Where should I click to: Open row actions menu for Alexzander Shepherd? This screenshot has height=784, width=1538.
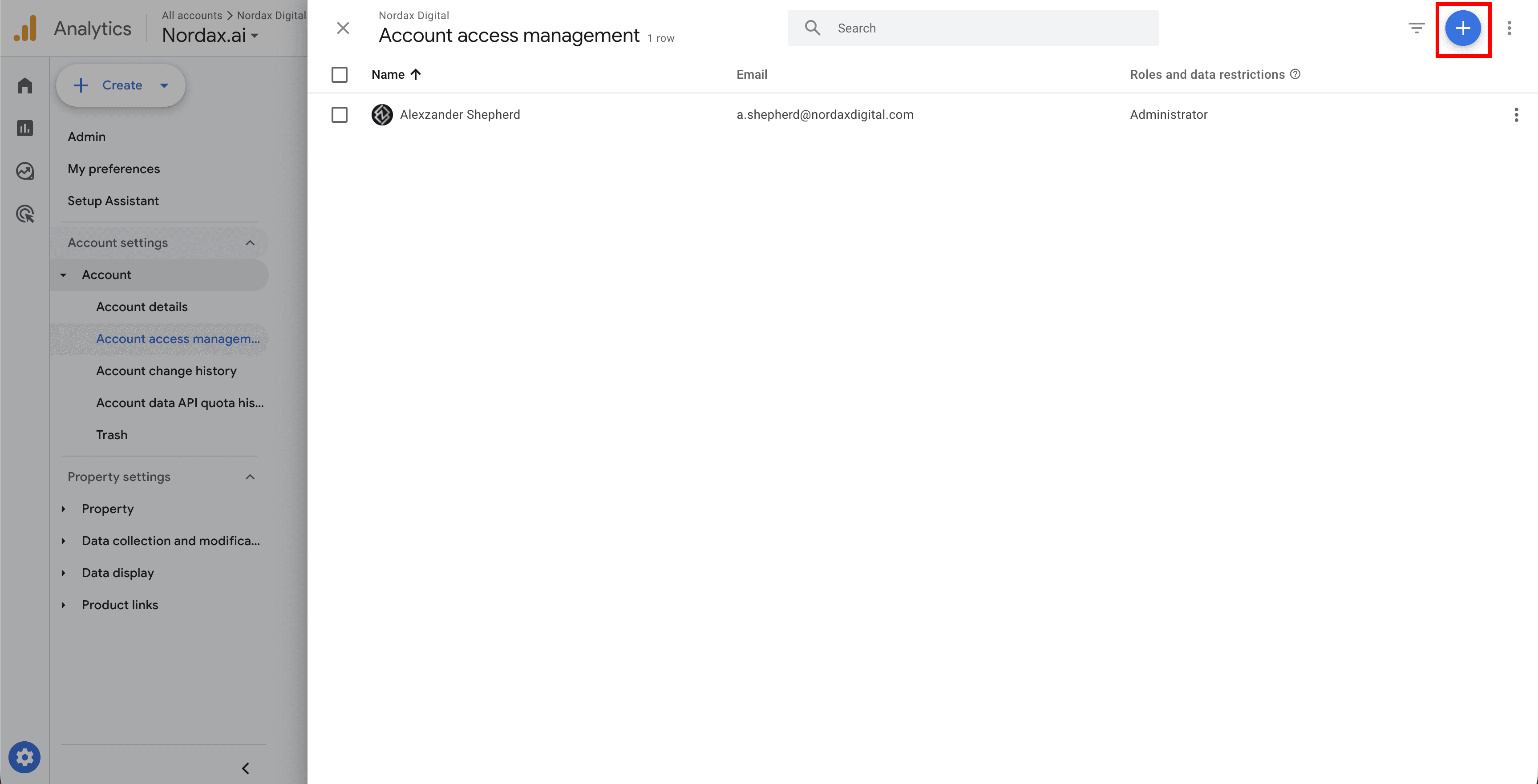(x=1516, y=115)
